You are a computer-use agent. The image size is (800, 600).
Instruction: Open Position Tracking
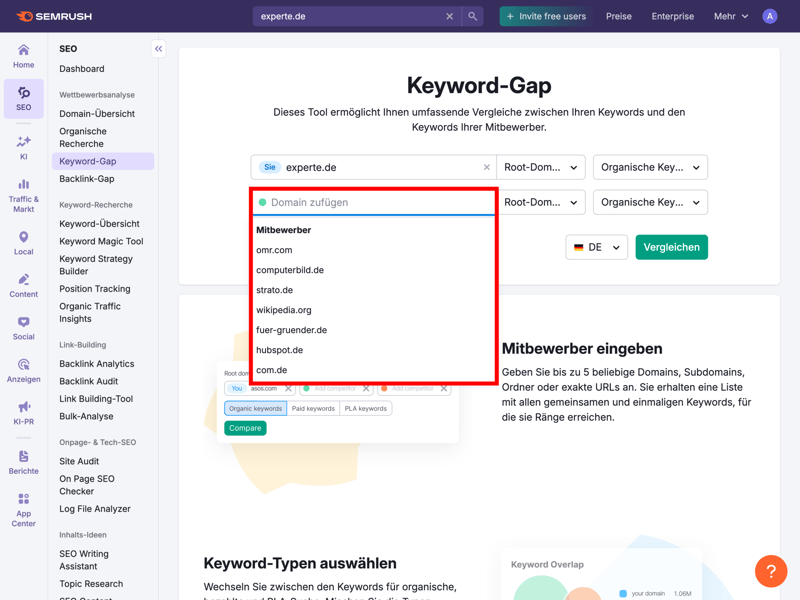[x=95, y=289]
